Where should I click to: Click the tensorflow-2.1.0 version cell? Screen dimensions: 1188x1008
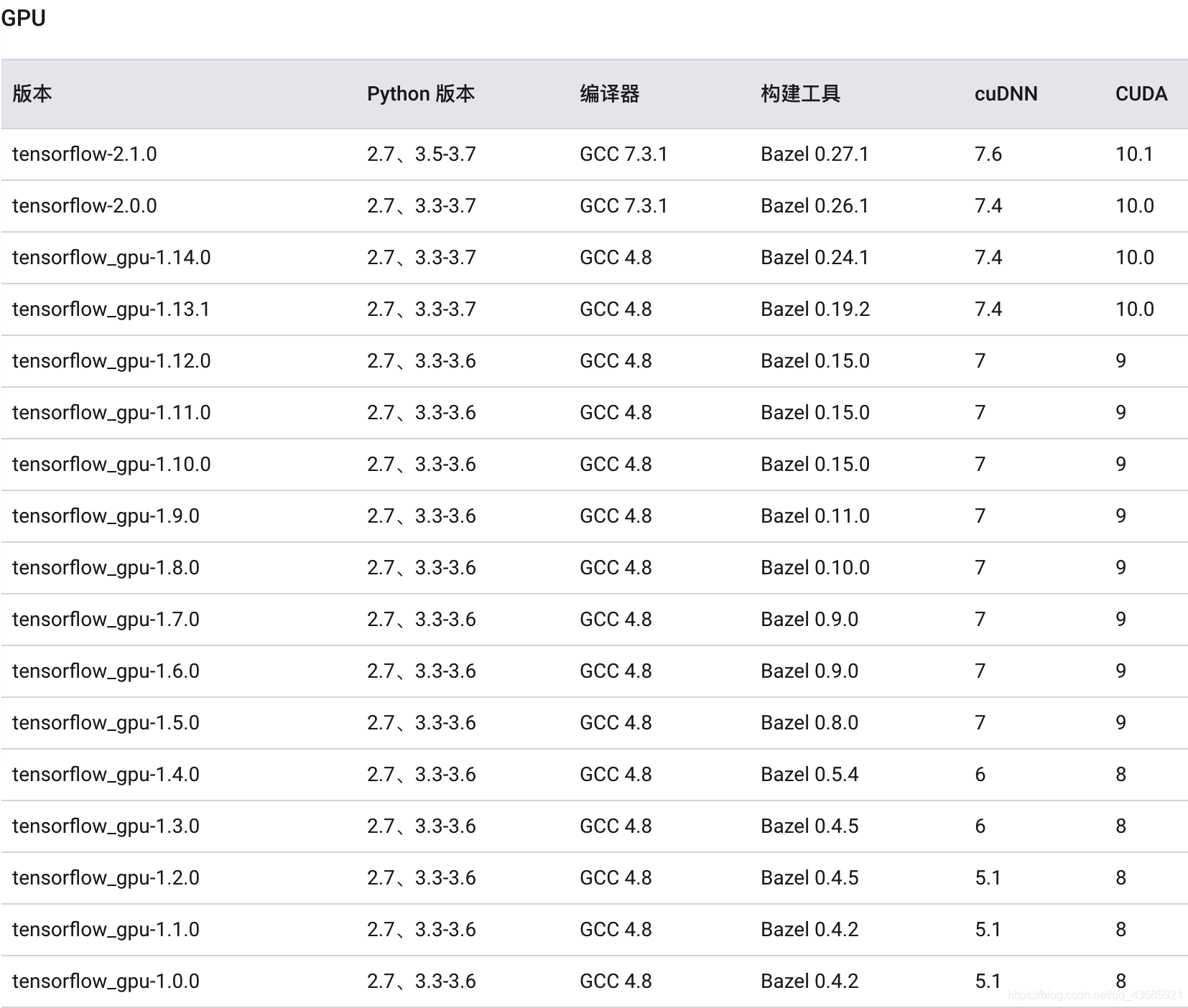tap(84, 154)
